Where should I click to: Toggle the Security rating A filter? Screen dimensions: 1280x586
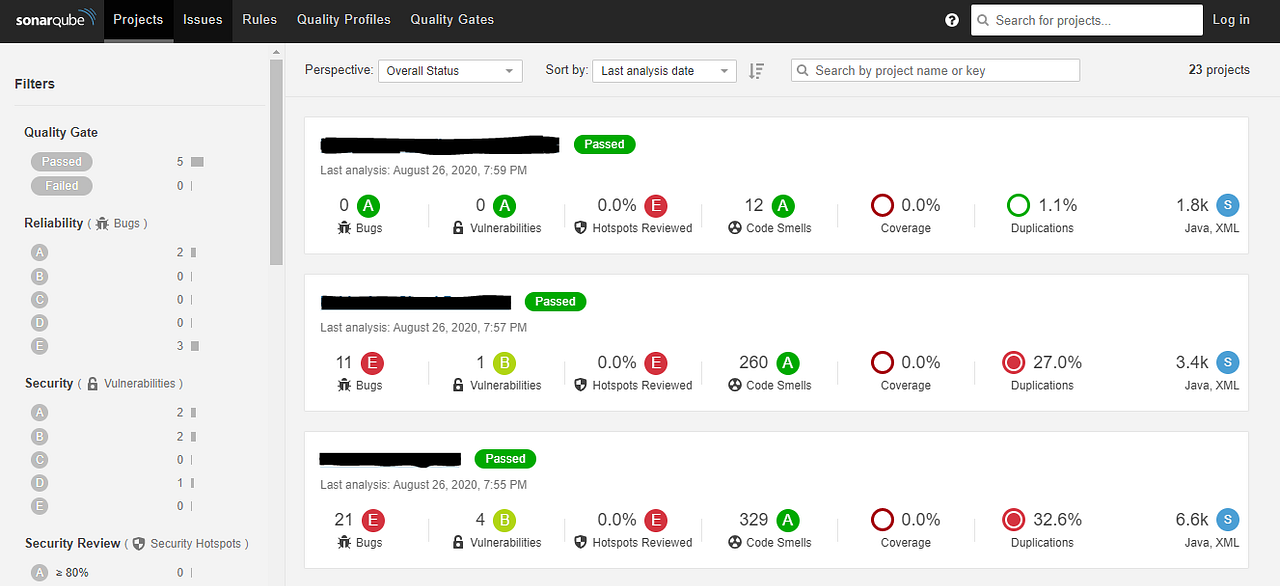(x=39, y=411)
